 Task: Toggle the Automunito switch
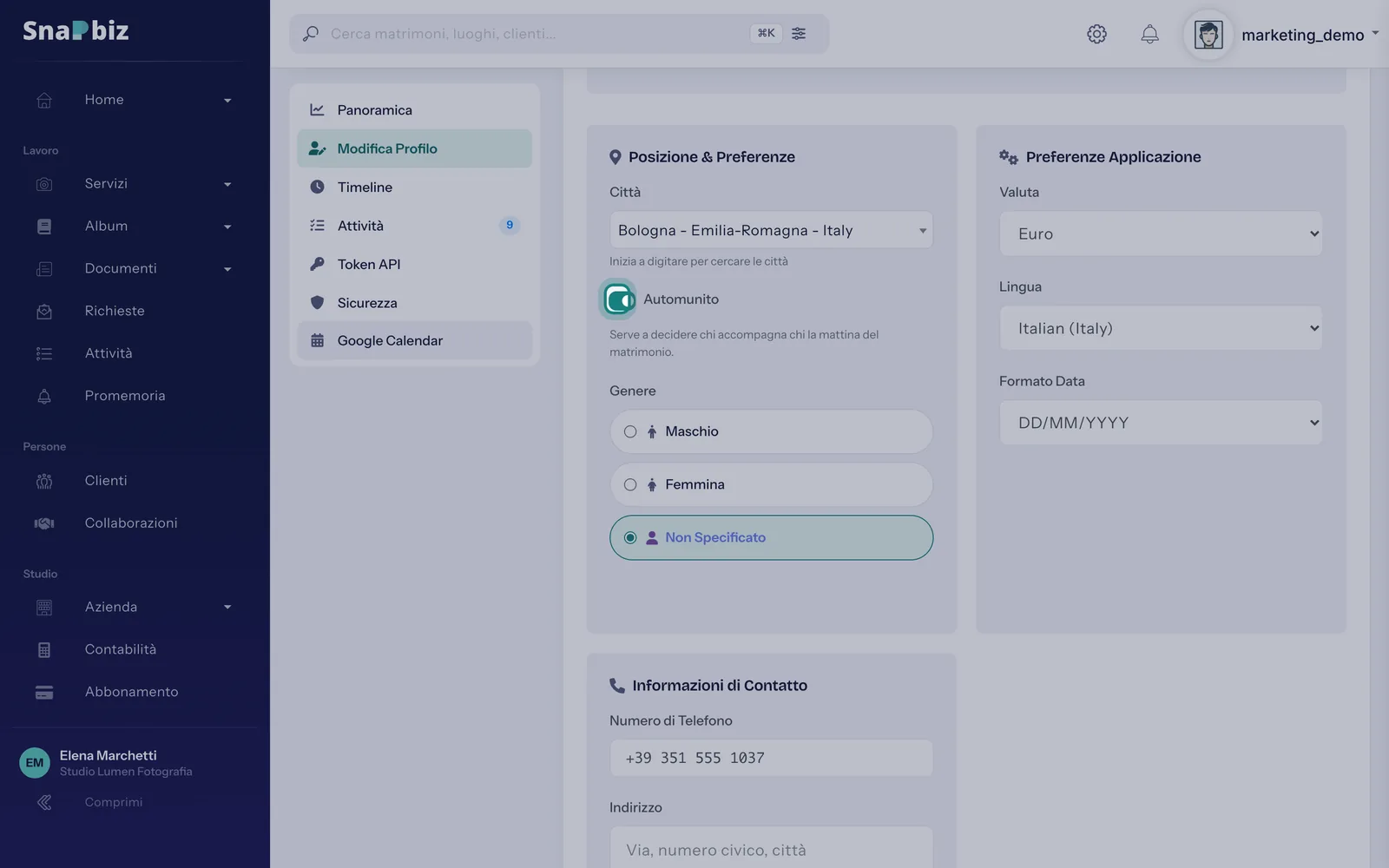pyautogui.click(x=619, y=299)
